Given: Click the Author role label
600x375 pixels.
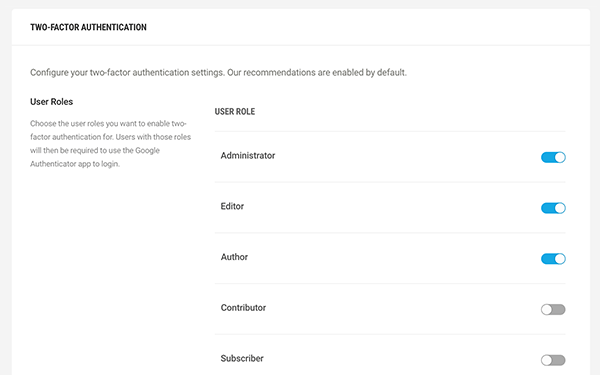Looking at the screenshot, I should coord(234,257).
